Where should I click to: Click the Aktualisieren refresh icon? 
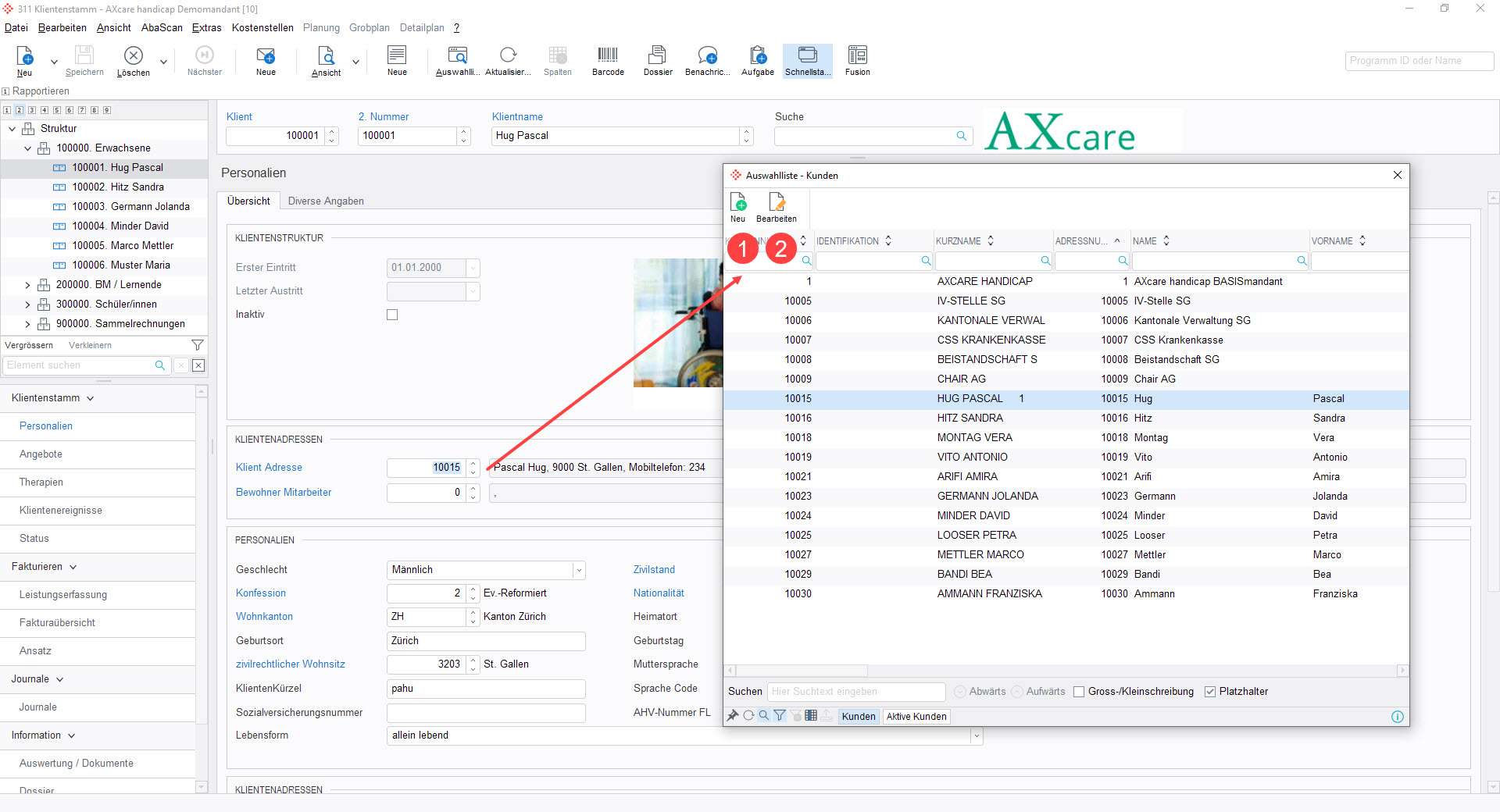pyautogui.click(x=508, y=60)
